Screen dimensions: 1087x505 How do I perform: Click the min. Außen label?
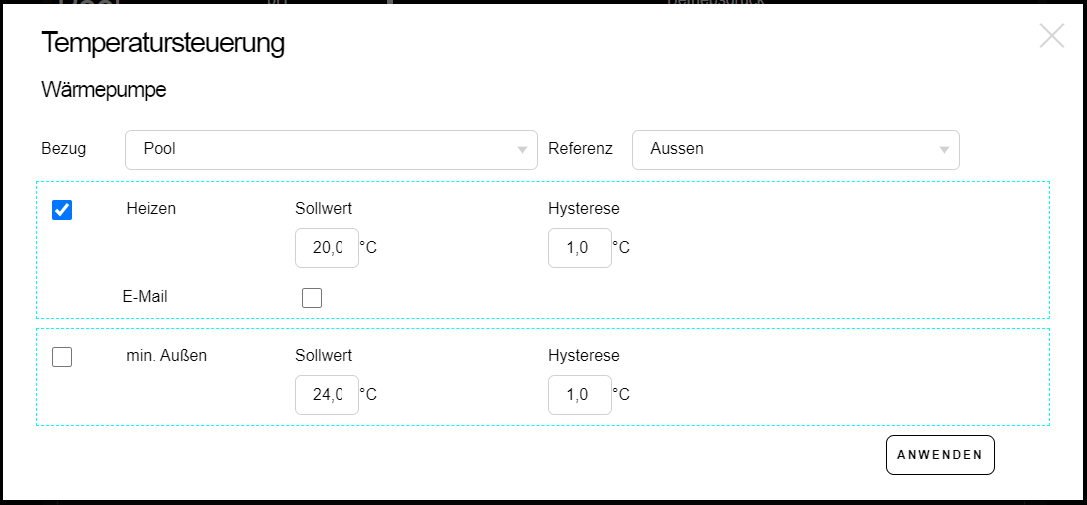[167, 355]
